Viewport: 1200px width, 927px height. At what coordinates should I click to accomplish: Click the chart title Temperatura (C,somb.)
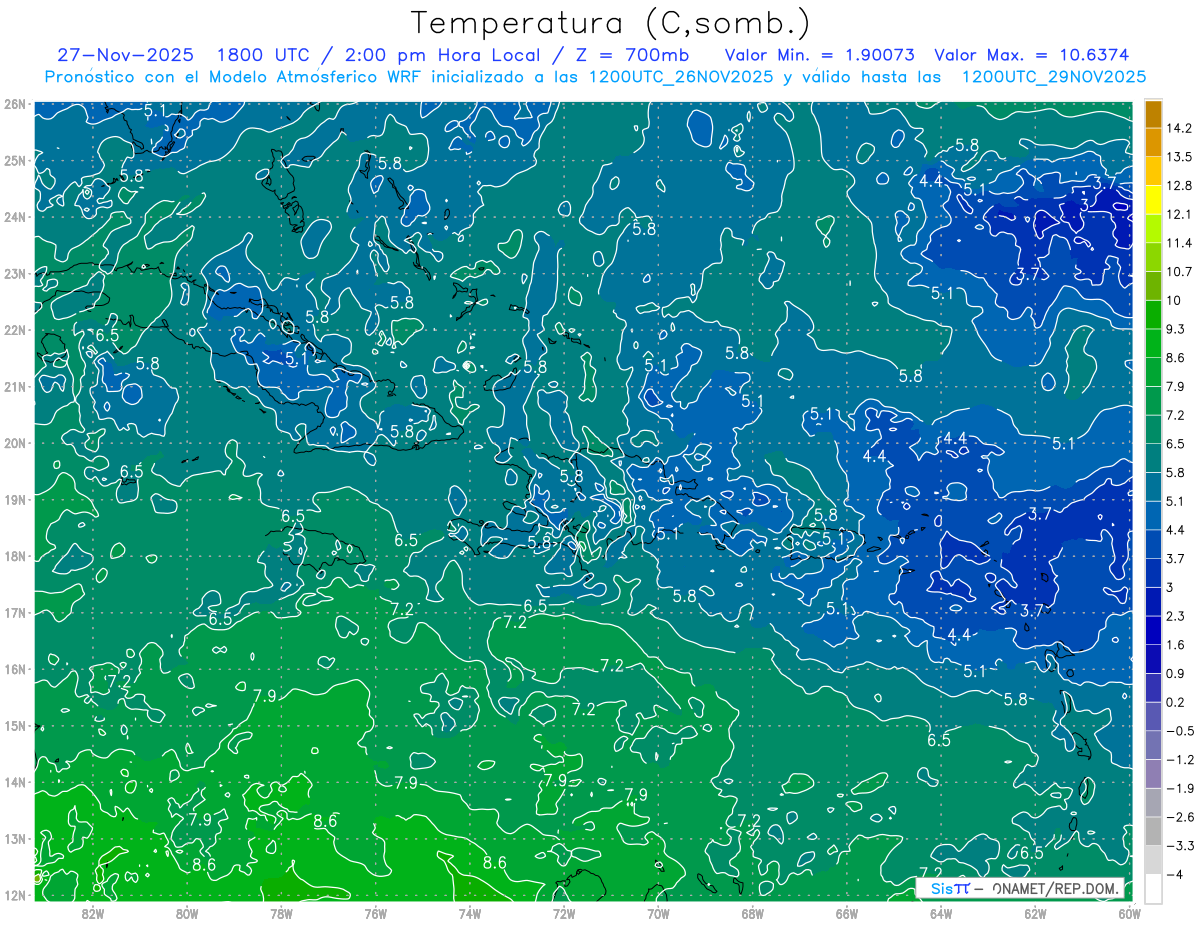[x=610, y=23]
